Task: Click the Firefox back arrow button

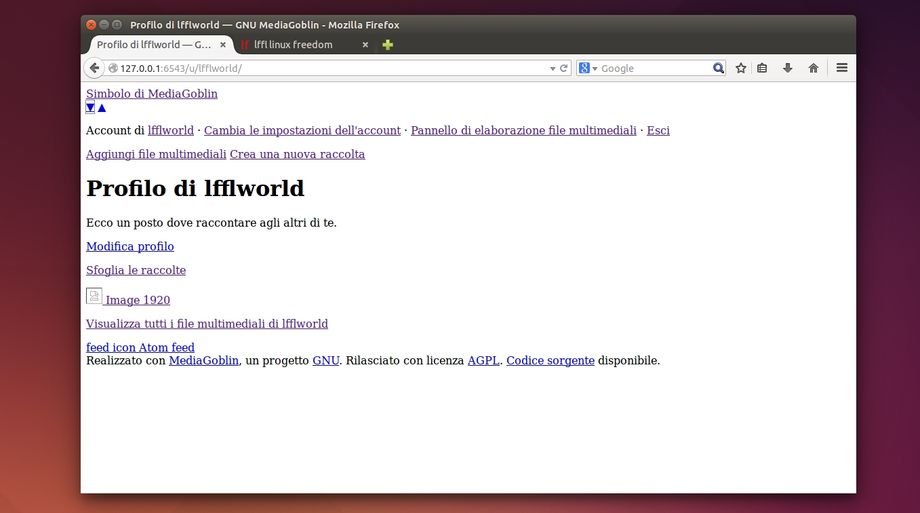Action: pos(95,68)
